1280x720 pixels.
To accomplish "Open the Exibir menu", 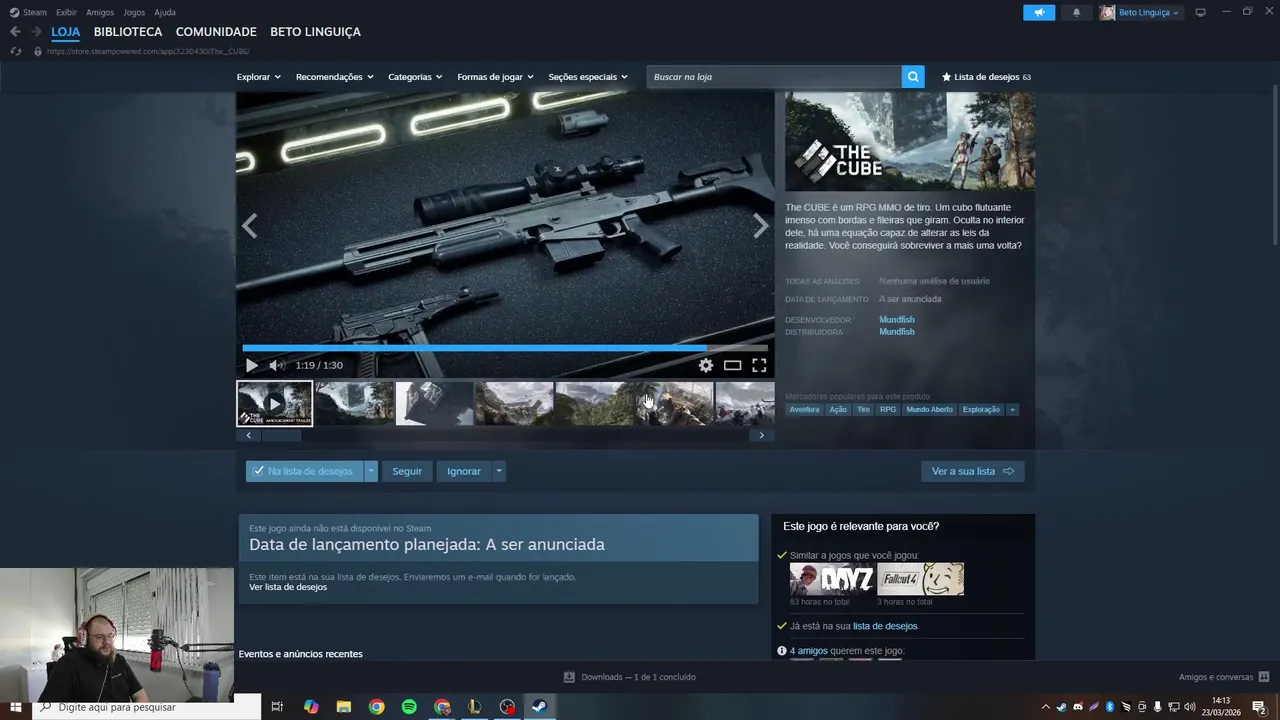I will point(66,12).
